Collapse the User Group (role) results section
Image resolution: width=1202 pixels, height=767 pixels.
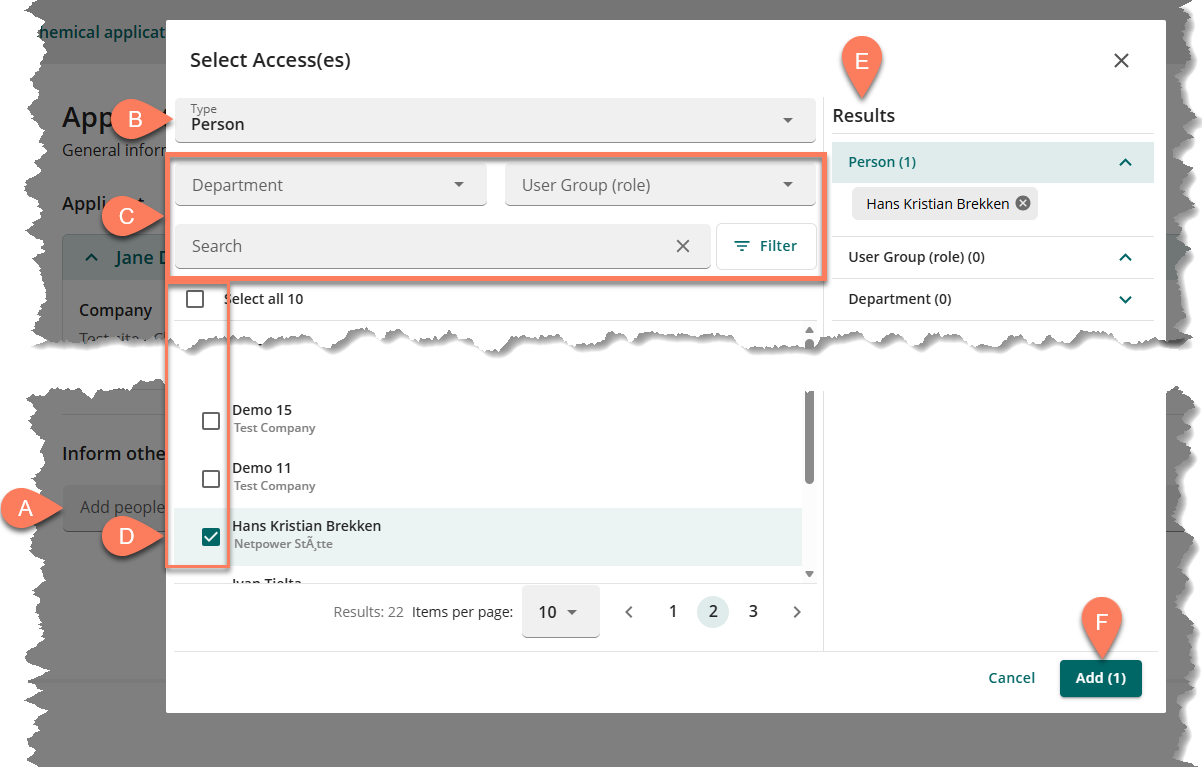pyautogui.click(x=1125, y=257)
